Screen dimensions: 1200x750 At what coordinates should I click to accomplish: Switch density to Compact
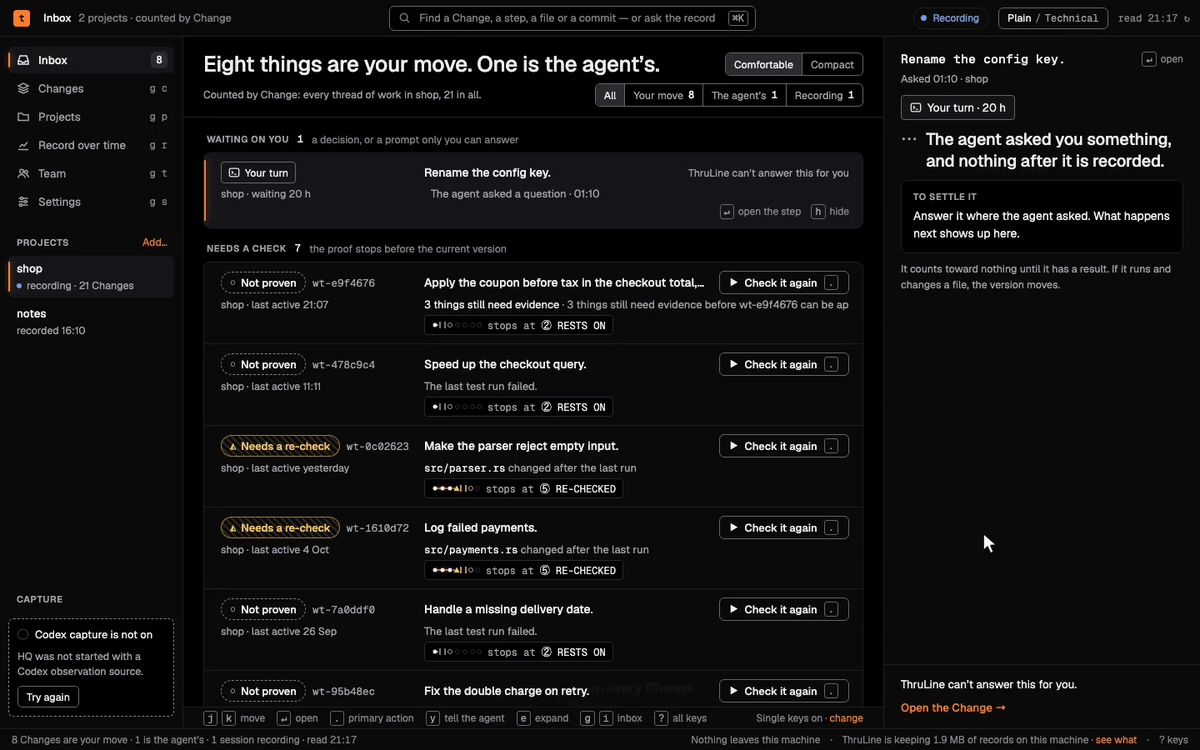(832, 65)
